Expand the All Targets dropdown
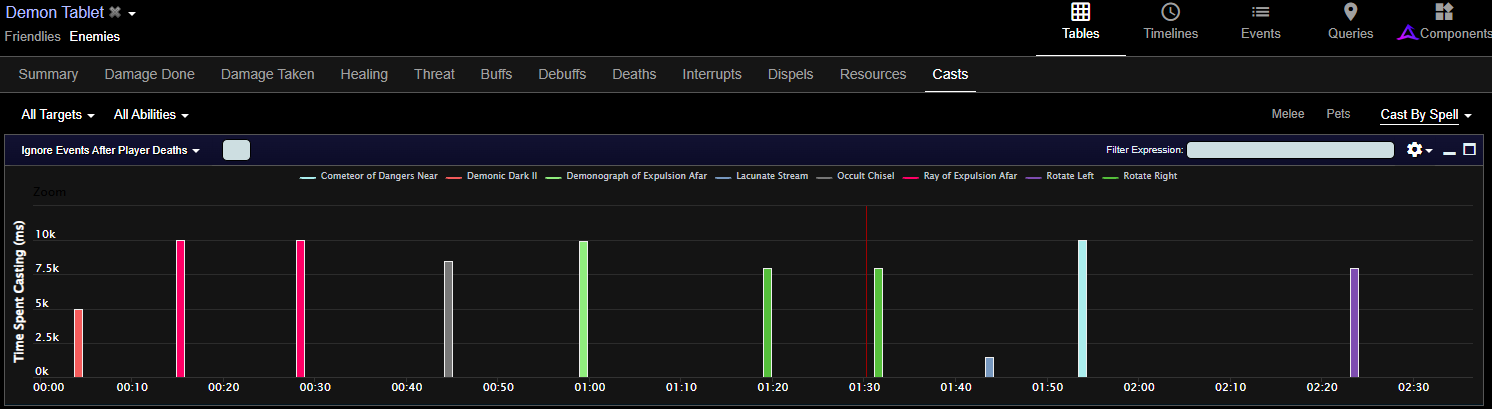 (x=58, y=115)
